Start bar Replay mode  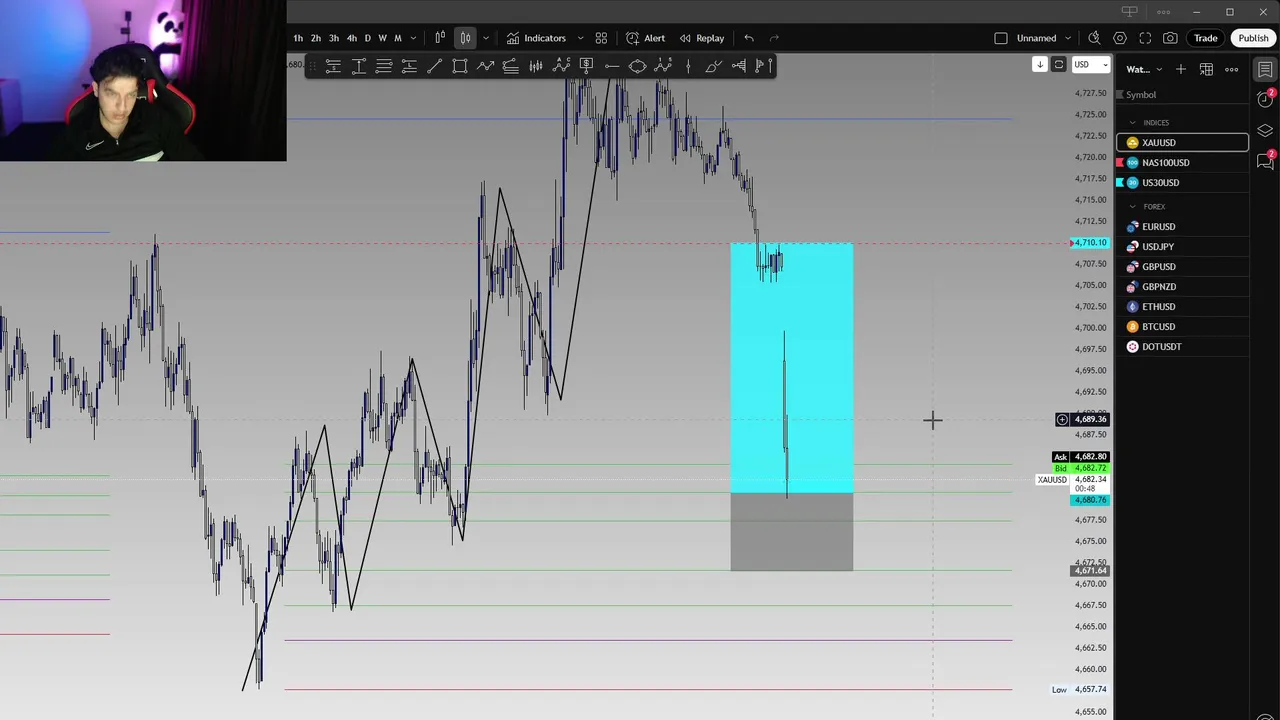pos(701,38)
